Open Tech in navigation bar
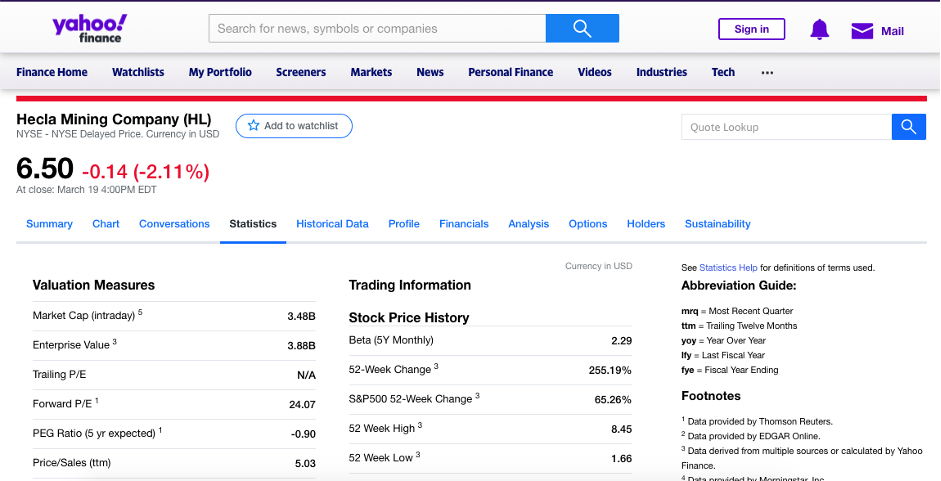 [723, 72]
